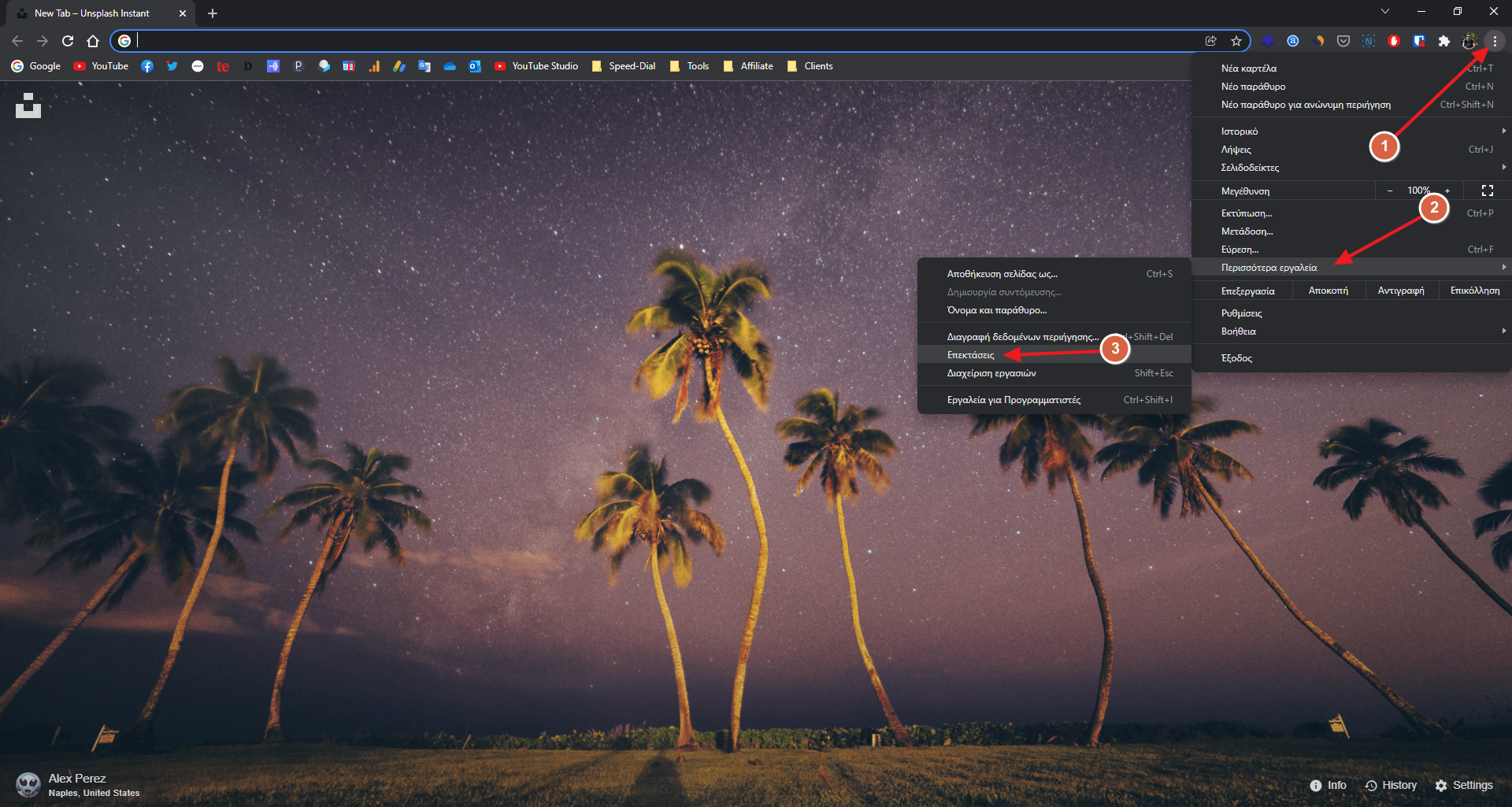
Task: Increase zoom with the plus button
Action: click(x=1447, y=191)
